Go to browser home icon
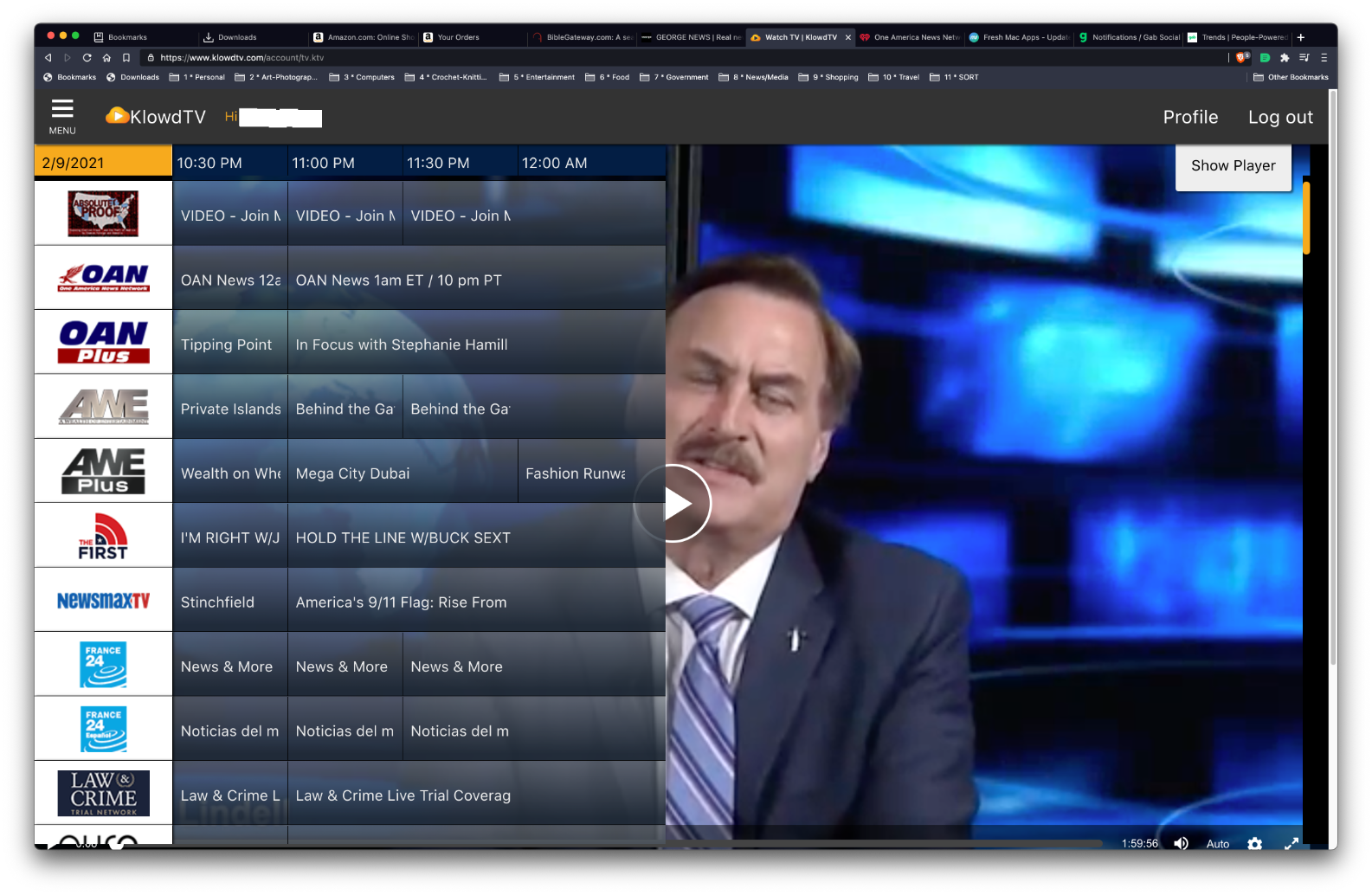This screenshot has width=1372, height=895. [x=106, y=58]
